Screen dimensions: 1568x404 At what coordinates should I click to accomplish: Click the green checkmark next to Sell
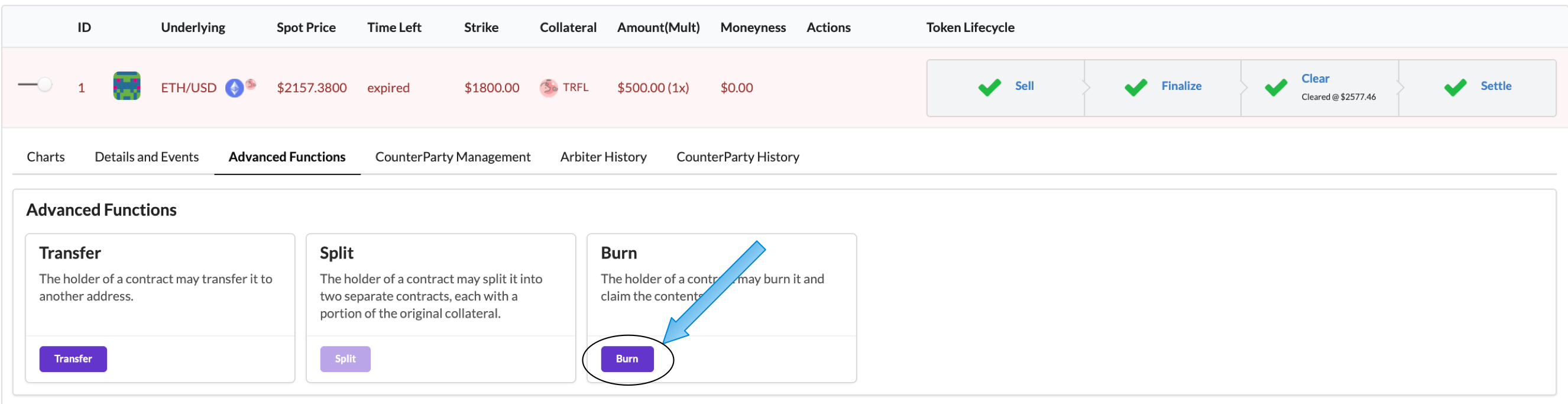pos(989,88)
